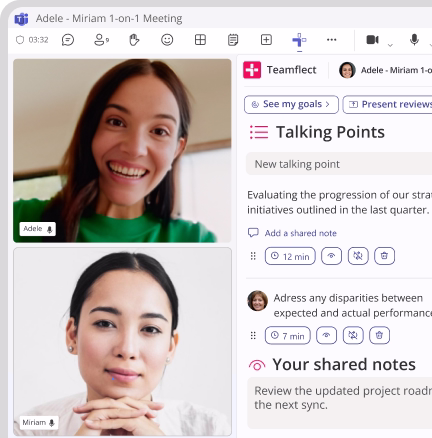This screenshot has width=432, height=438.
Task: Click Adress any disparities talking point text
Action: pos(353,305)
